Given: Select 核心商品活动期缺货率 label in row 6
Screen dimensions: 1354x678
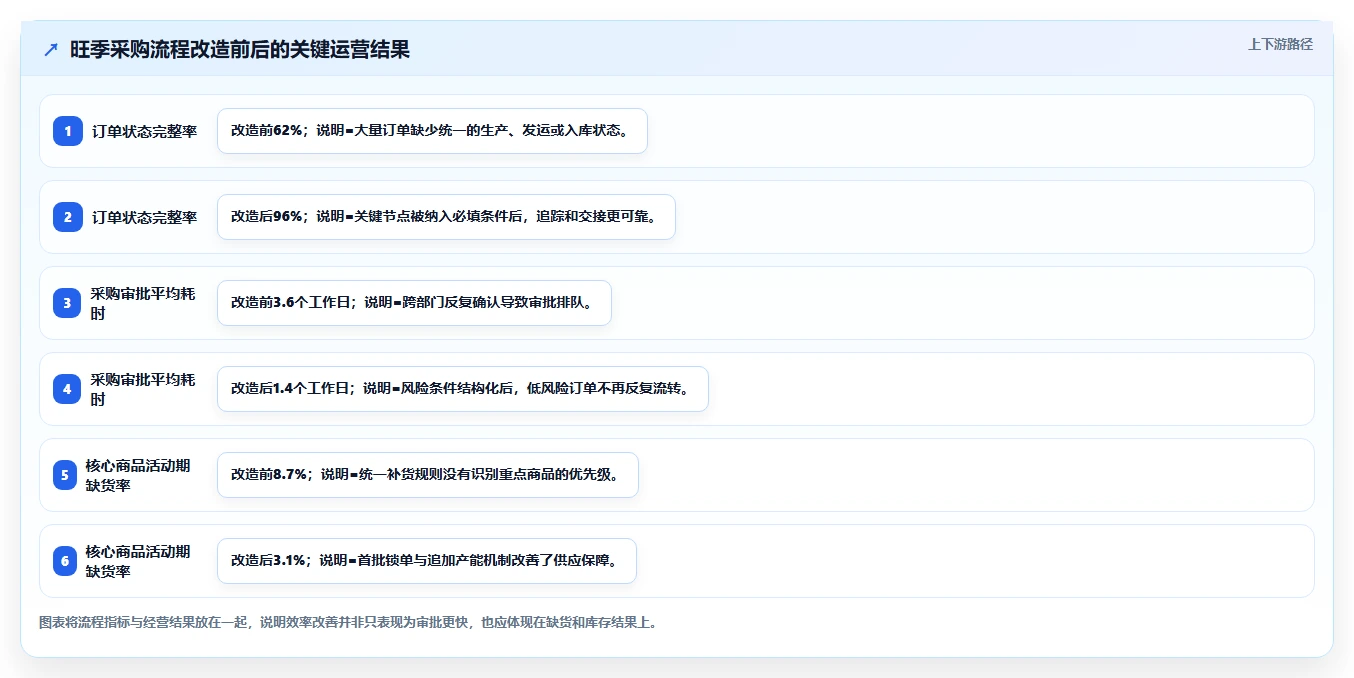Looking at the screenshot, I should click(138, 561).
